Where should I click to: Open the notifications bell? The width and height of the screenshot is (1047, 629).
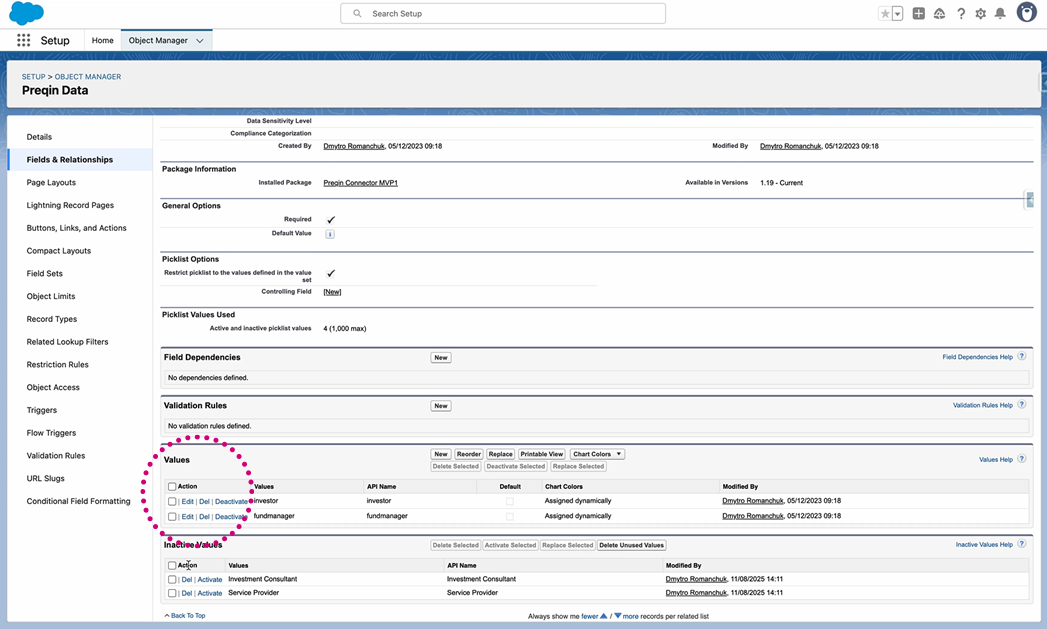(1000, 14)
